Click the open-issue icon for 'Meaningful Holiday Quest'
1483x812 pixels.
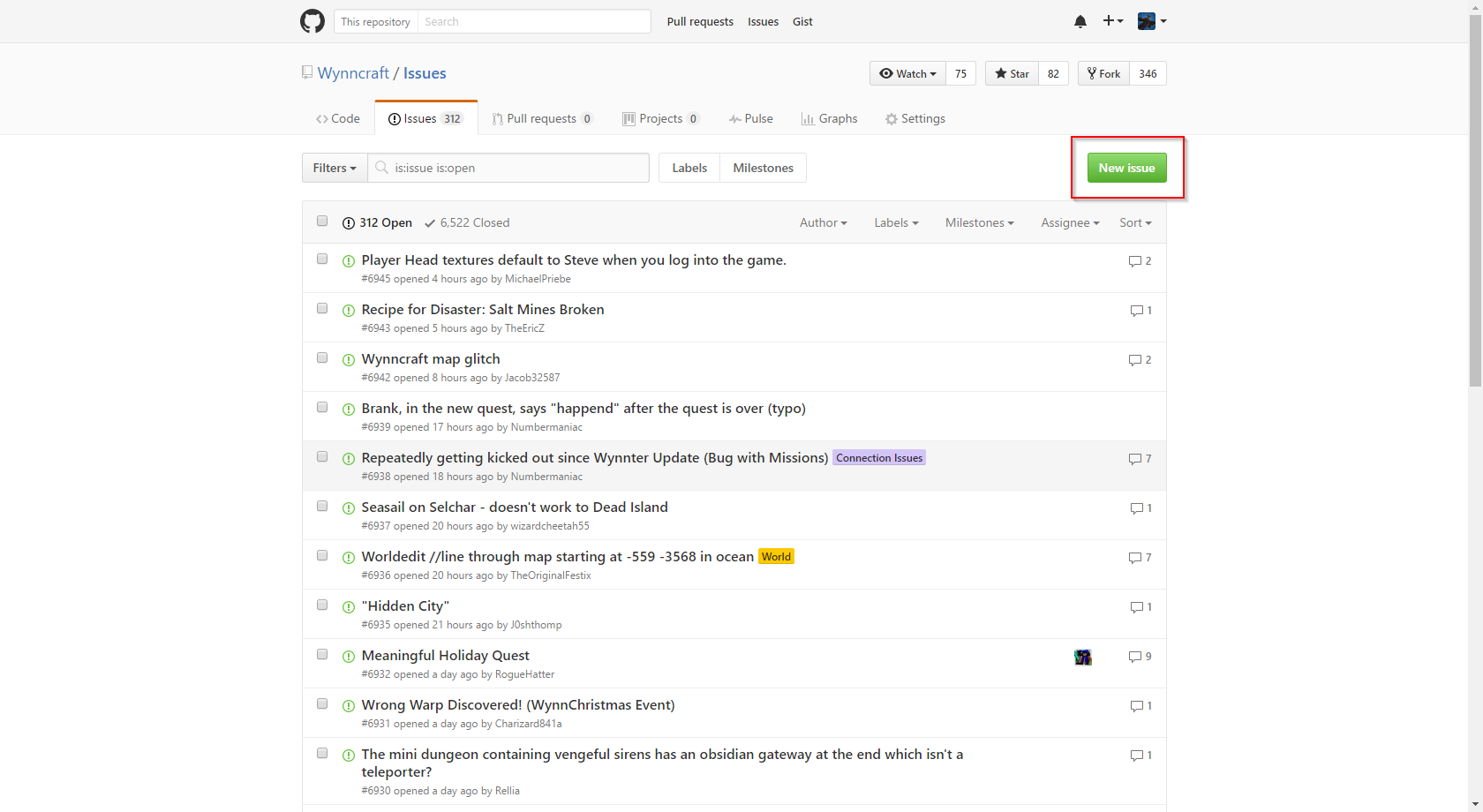click(349, 657)
